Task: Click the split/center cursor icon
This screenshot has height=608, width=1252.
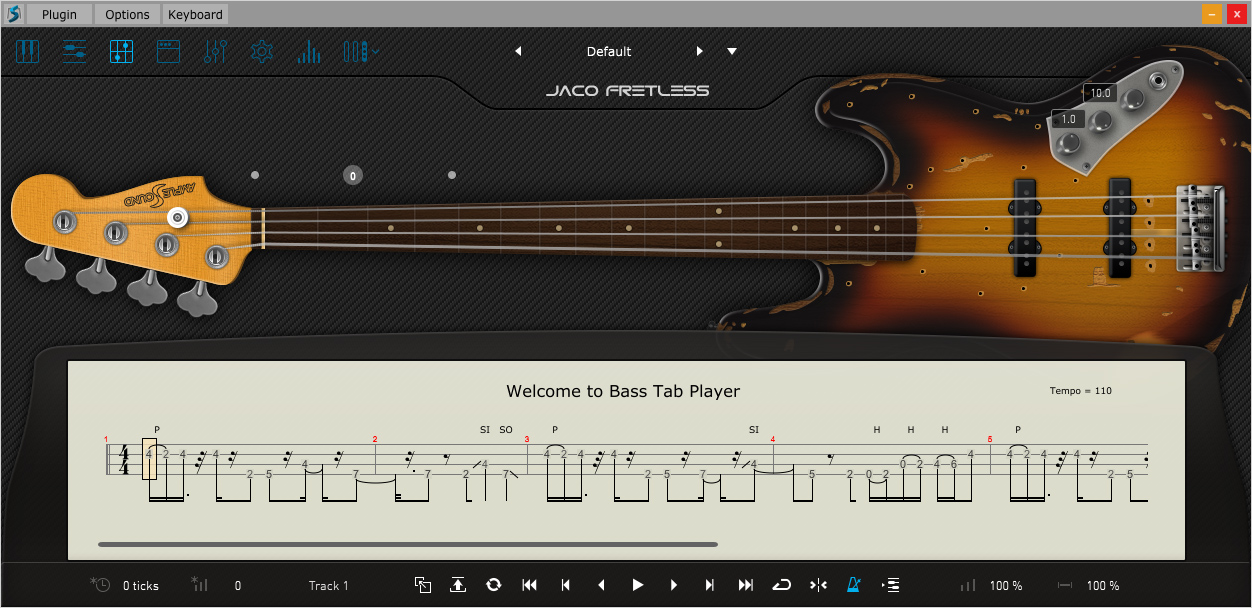Action: [818, 585]
